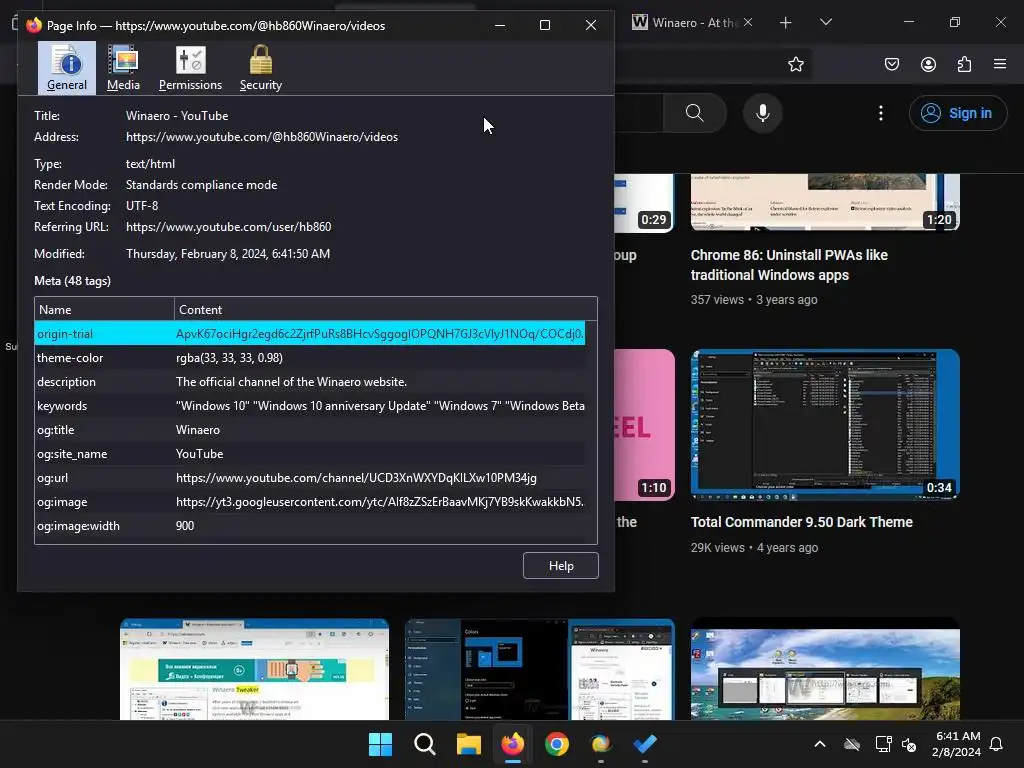The width and height of the screenshot is (1024, 768).
Task: Select the og:title meta row
Action: click(x=310, y=430)
